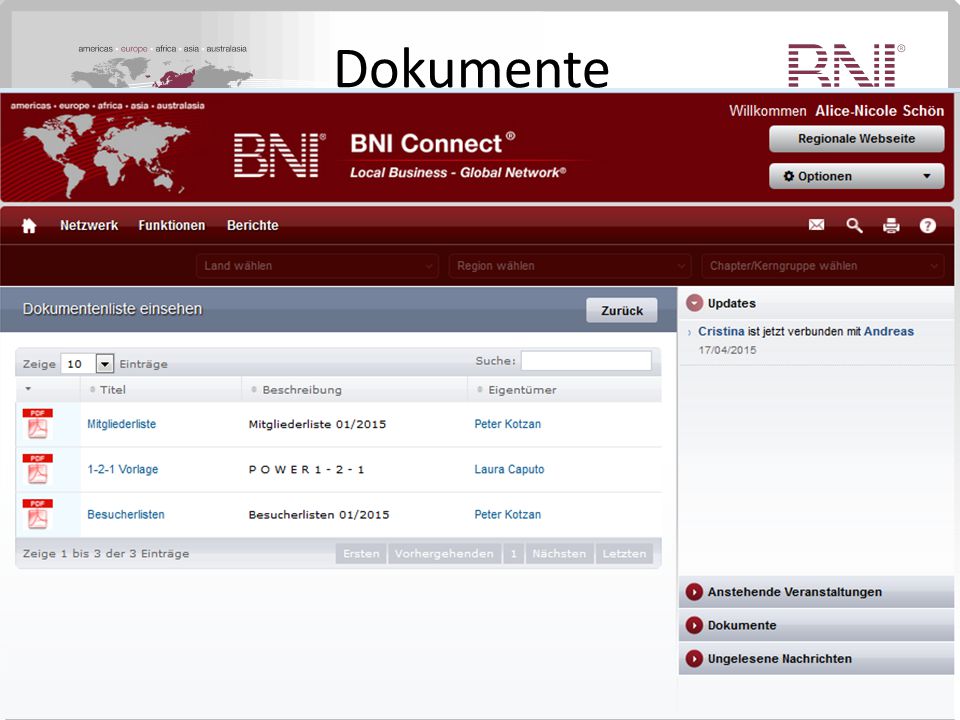Collapse the Updates panel icon

pyautogui.click(x=694, y=303)
